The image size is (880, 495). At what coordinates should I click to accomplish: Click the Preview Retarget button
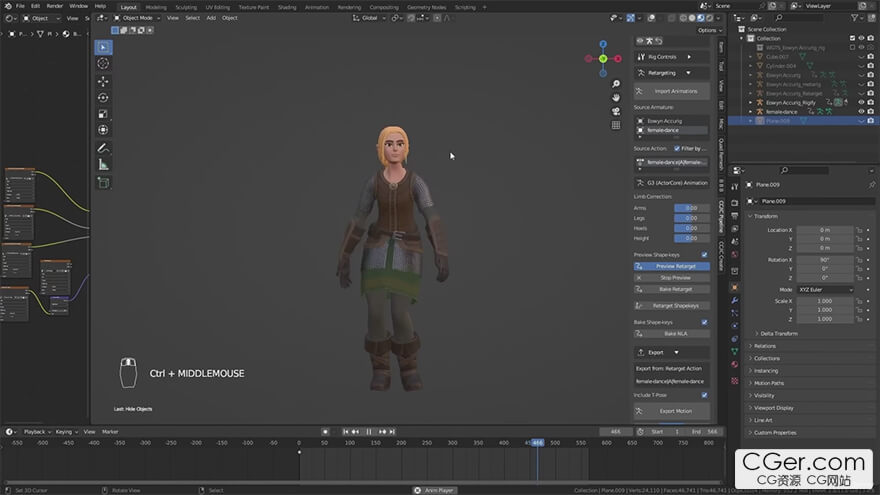pos(672,266)
